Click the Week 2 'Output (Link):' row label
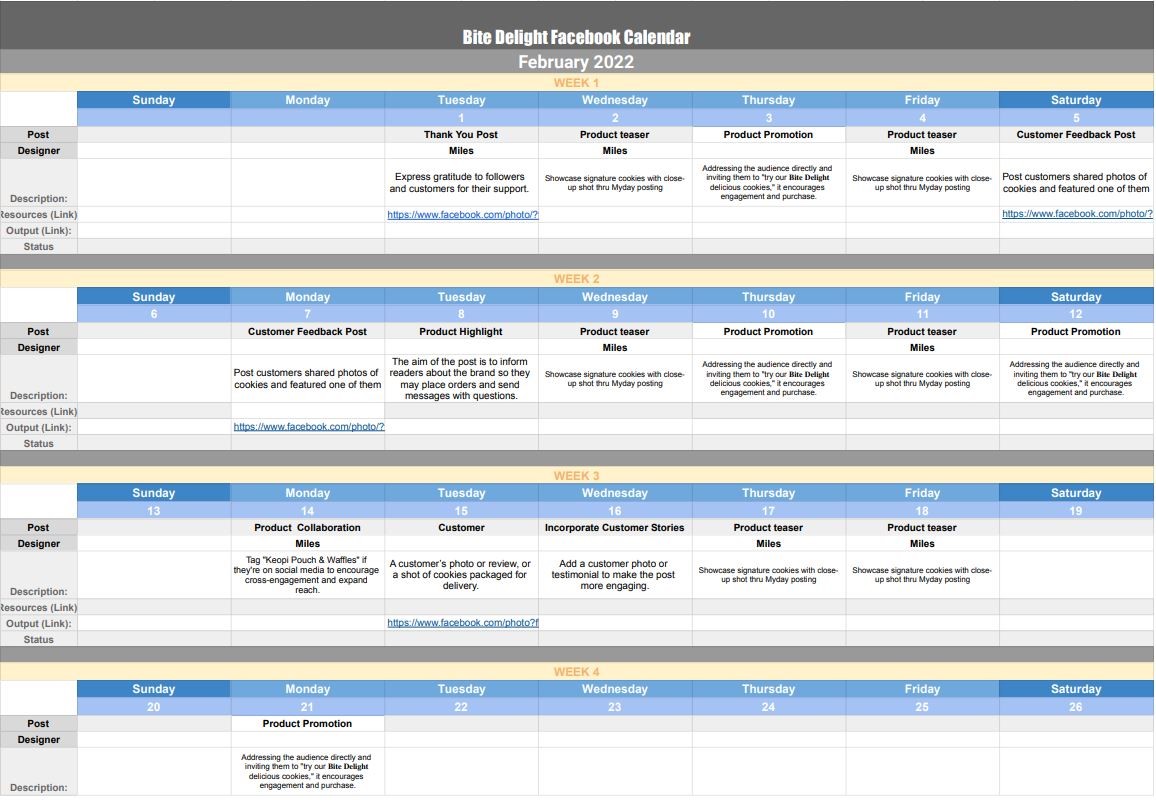 tap(38, 427)
